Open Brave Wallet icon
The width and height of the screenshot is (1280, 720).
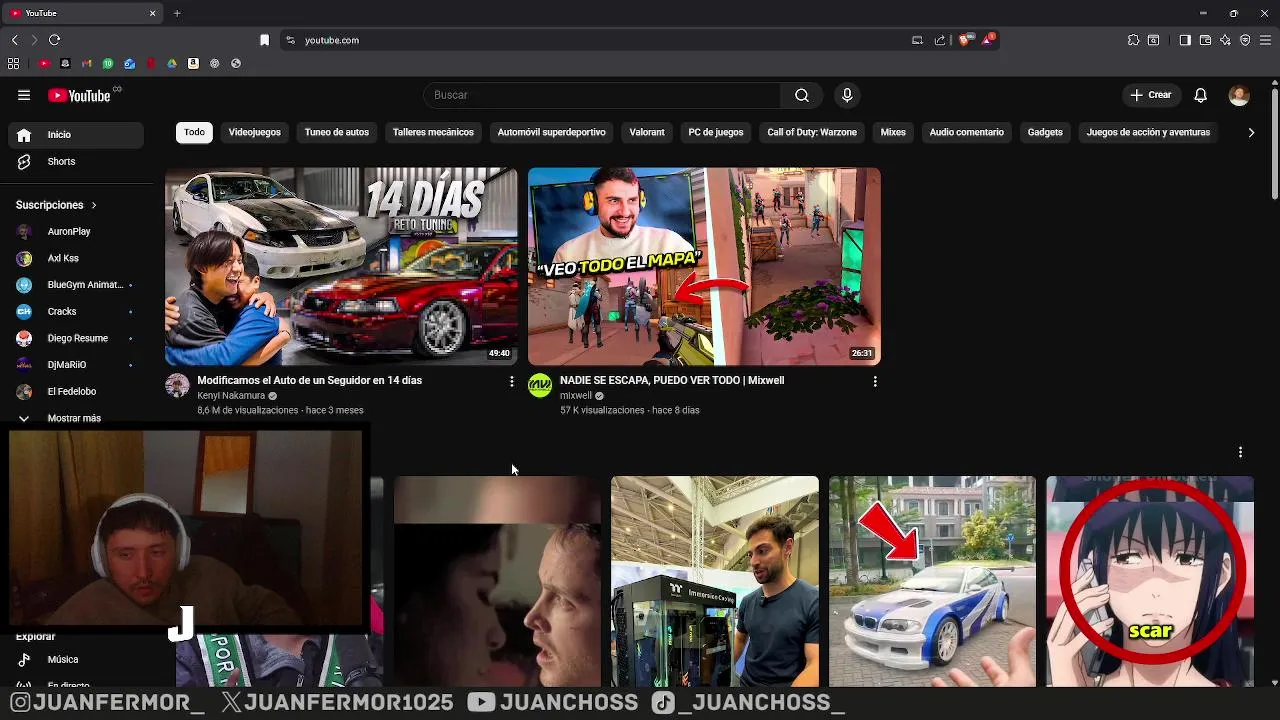coord(1205,40)
